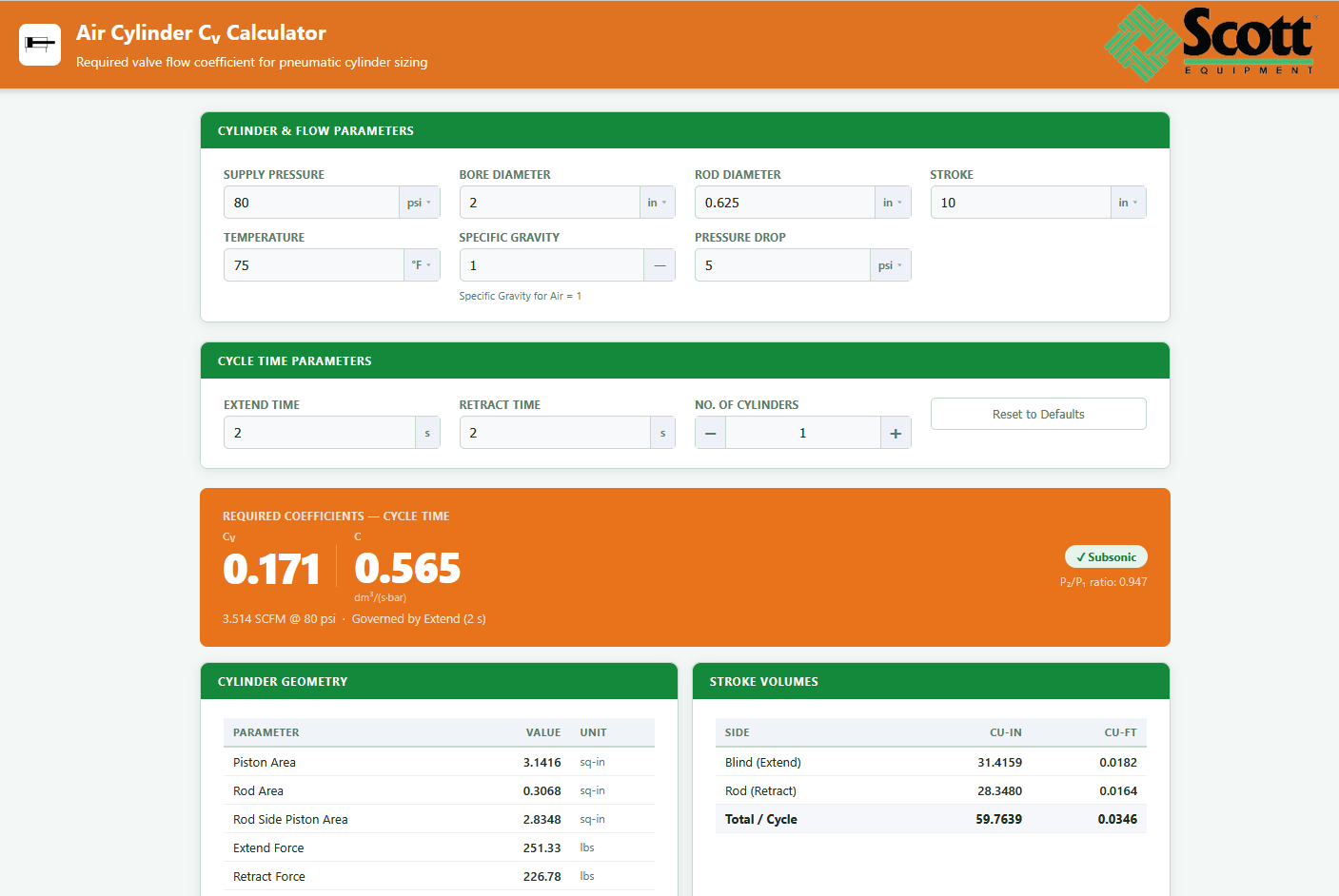Click the Total / Cycle cu-ft value 0.0346
The image size is (1339, 896).
click(1117, 819)
